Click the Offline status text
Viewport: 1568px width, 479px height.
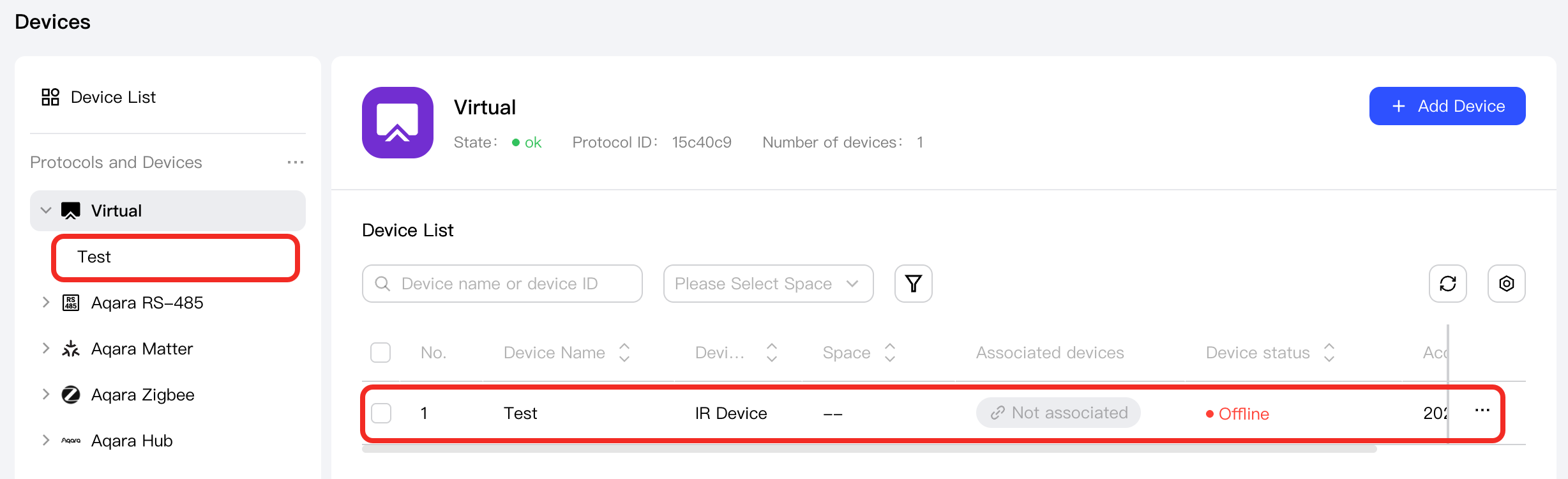click(x=1244, y=414)
